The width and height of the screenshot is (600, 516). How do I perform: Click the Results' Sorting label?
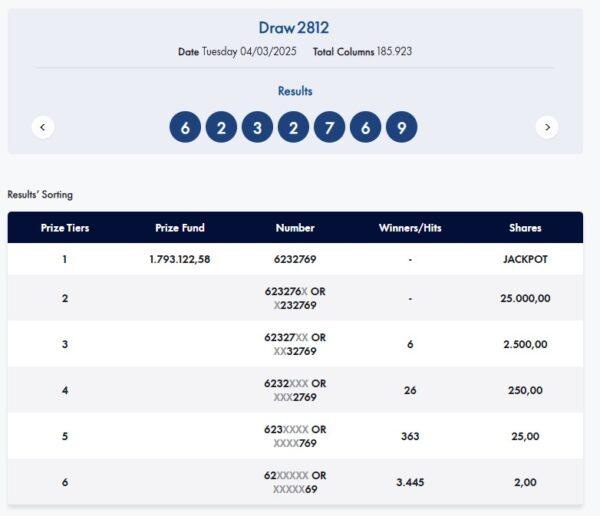point(40,195)
